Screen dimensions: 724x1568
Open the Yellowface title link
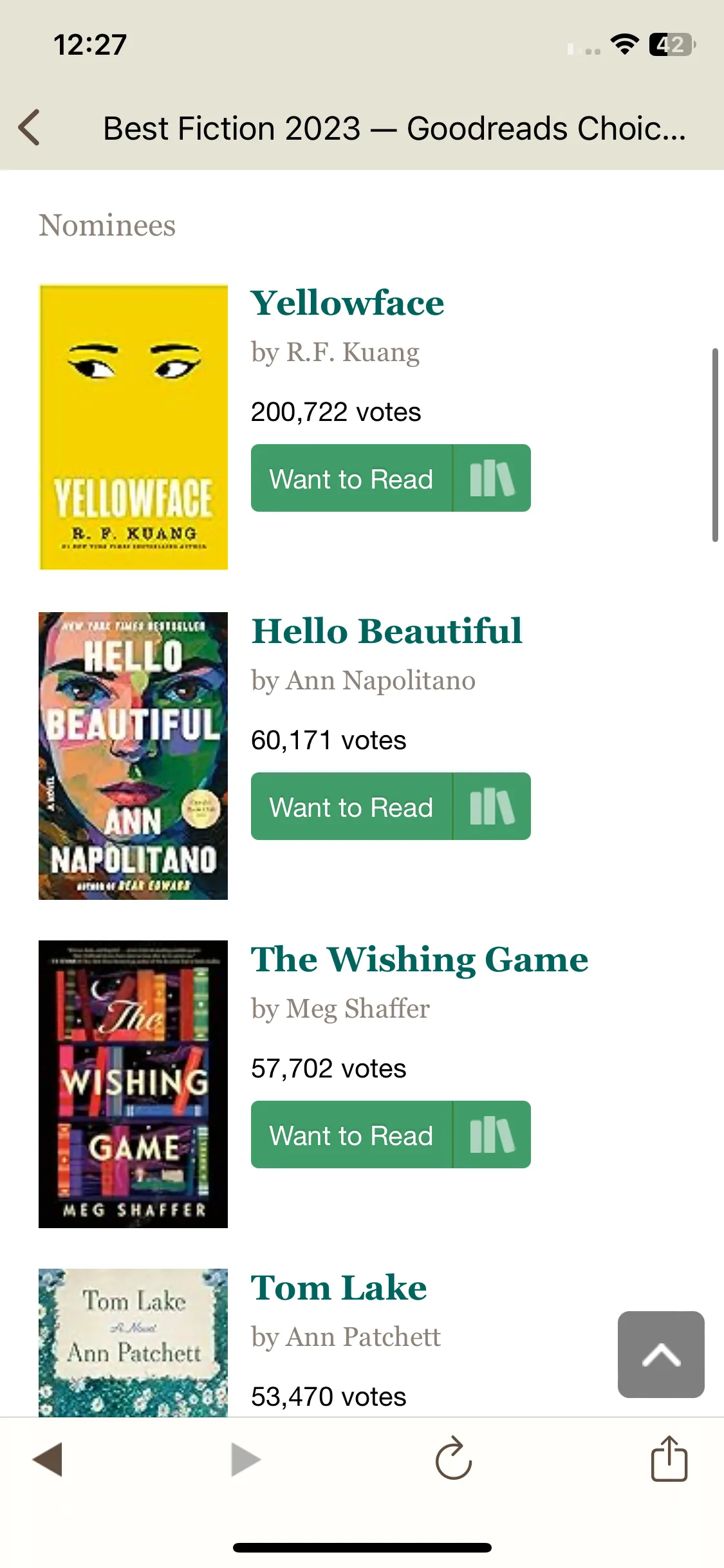pos(348,303)
